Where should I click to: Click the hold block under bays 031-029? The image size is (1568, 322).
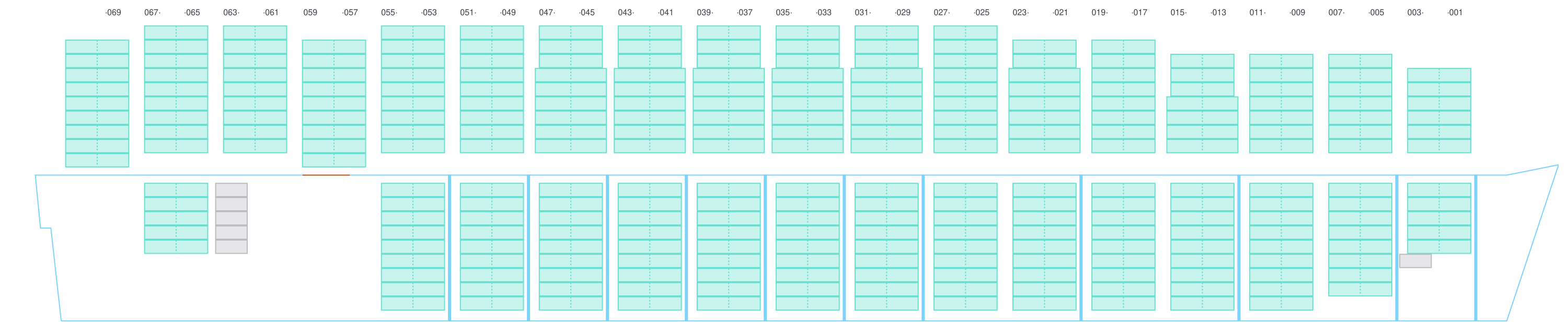coord(886,247)
